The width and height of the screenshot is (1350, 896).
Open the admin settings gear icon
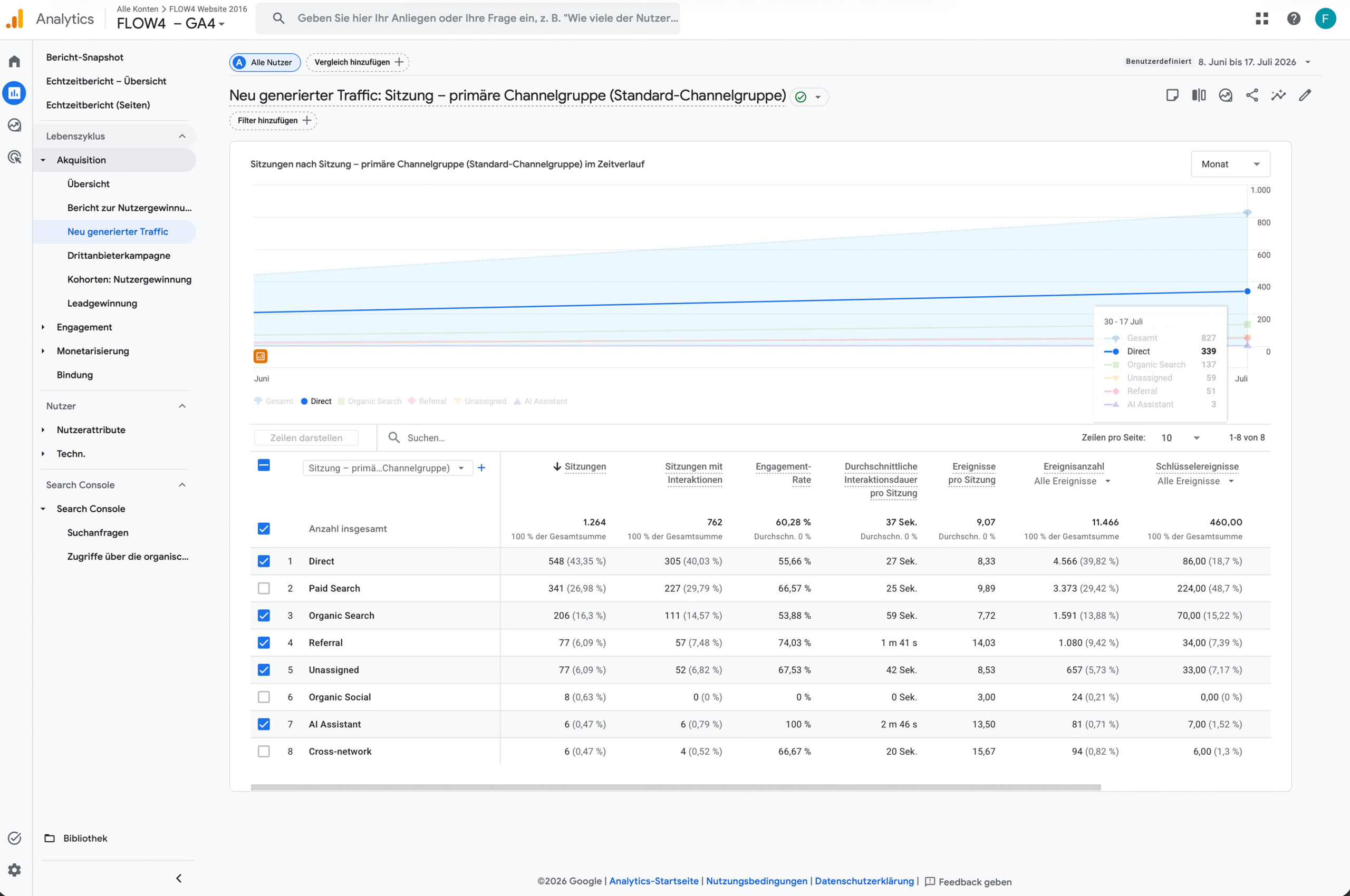pos(15,870)
